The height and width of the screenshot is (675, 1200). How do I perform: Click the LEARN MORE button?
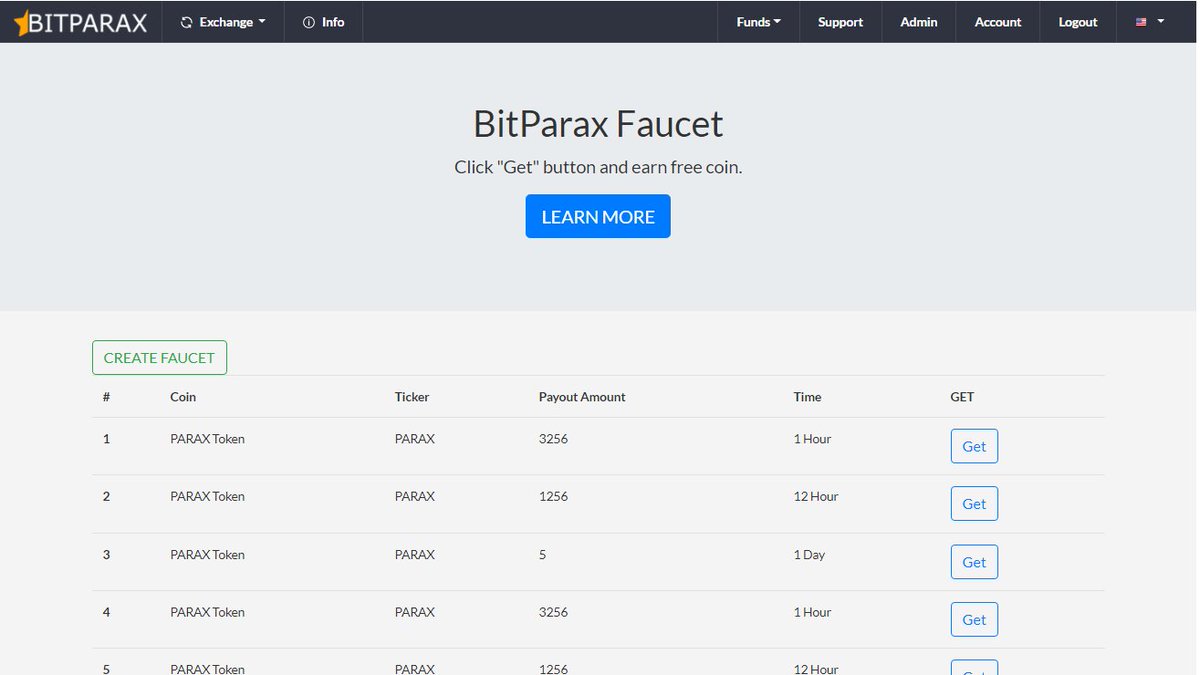coord(598,216)
